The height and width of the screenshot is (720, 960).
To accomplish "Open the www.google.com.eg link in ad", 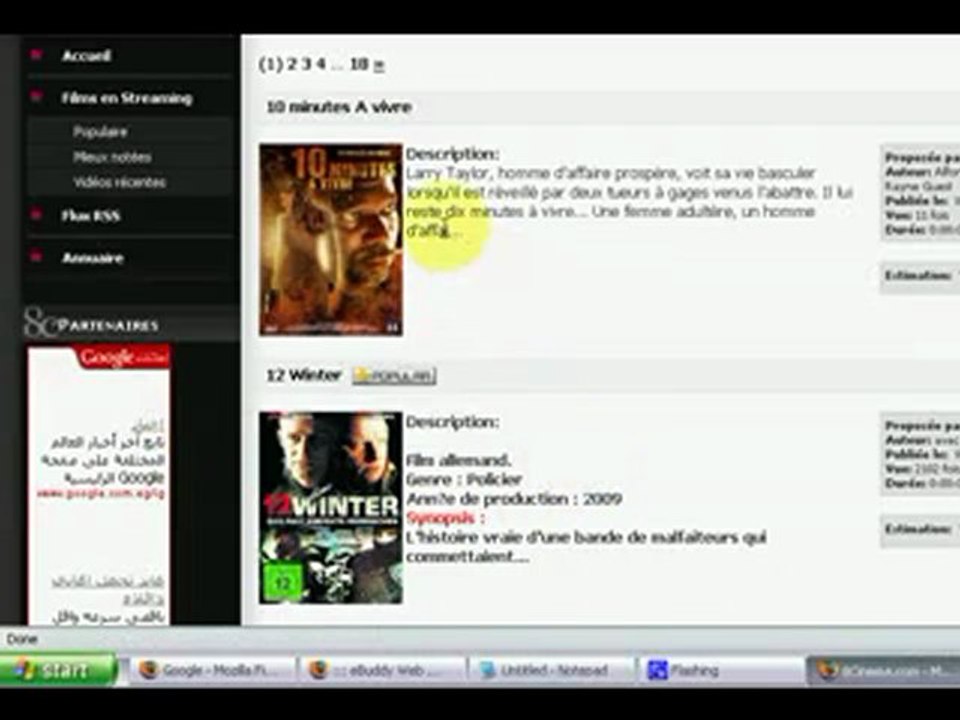I will 100,493.
